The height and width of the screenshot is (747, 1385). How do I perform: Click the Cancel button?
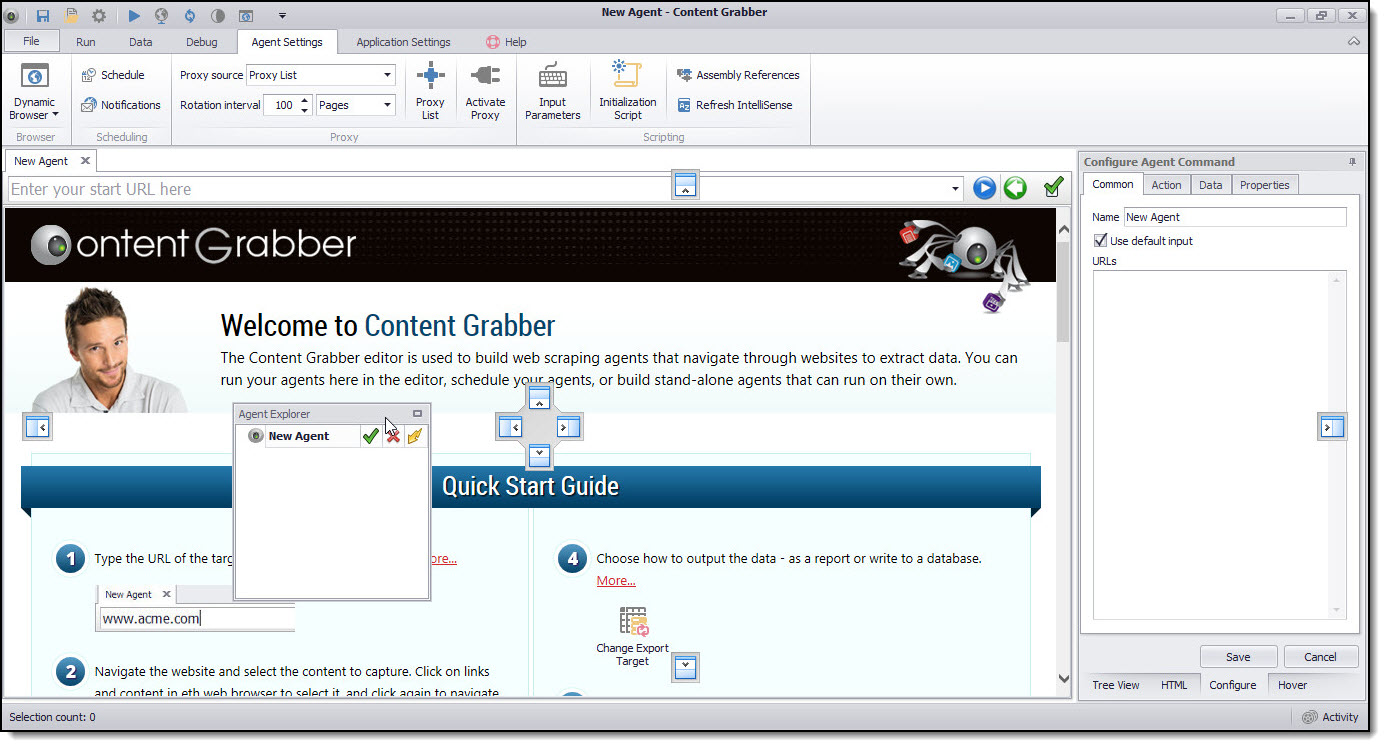1320,657
